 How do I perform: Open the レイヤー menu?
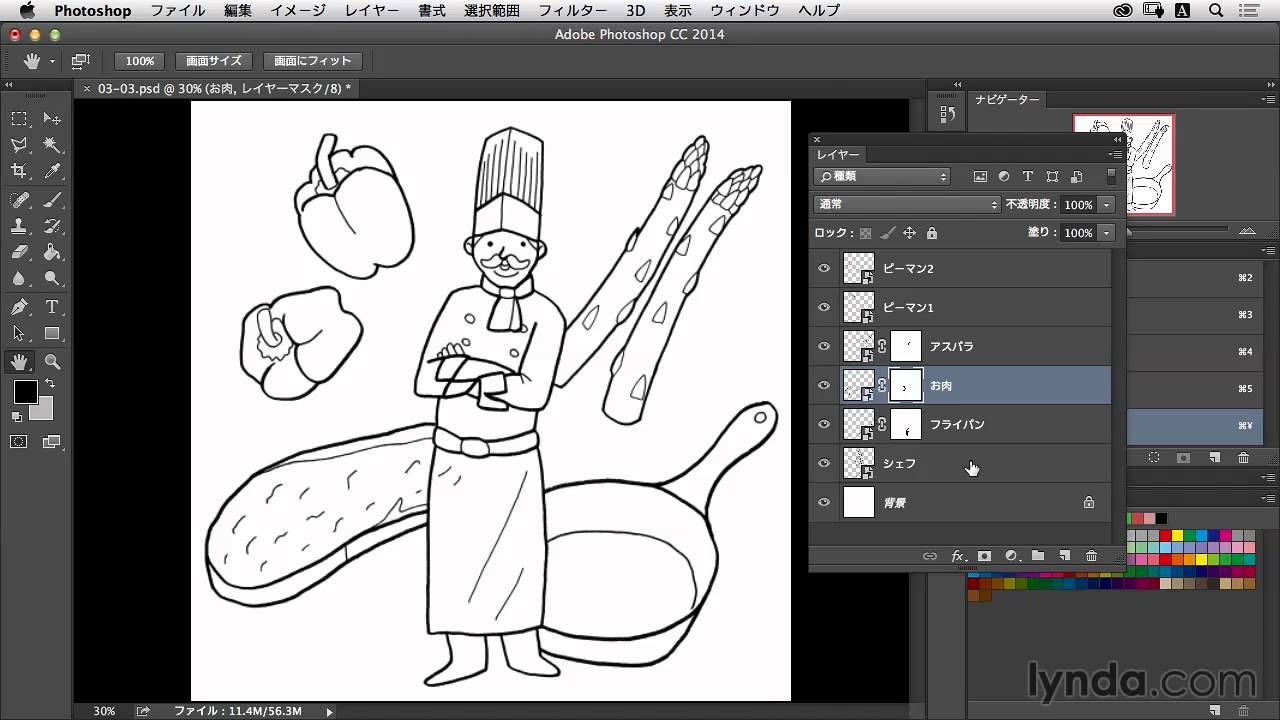coord(372,11)
